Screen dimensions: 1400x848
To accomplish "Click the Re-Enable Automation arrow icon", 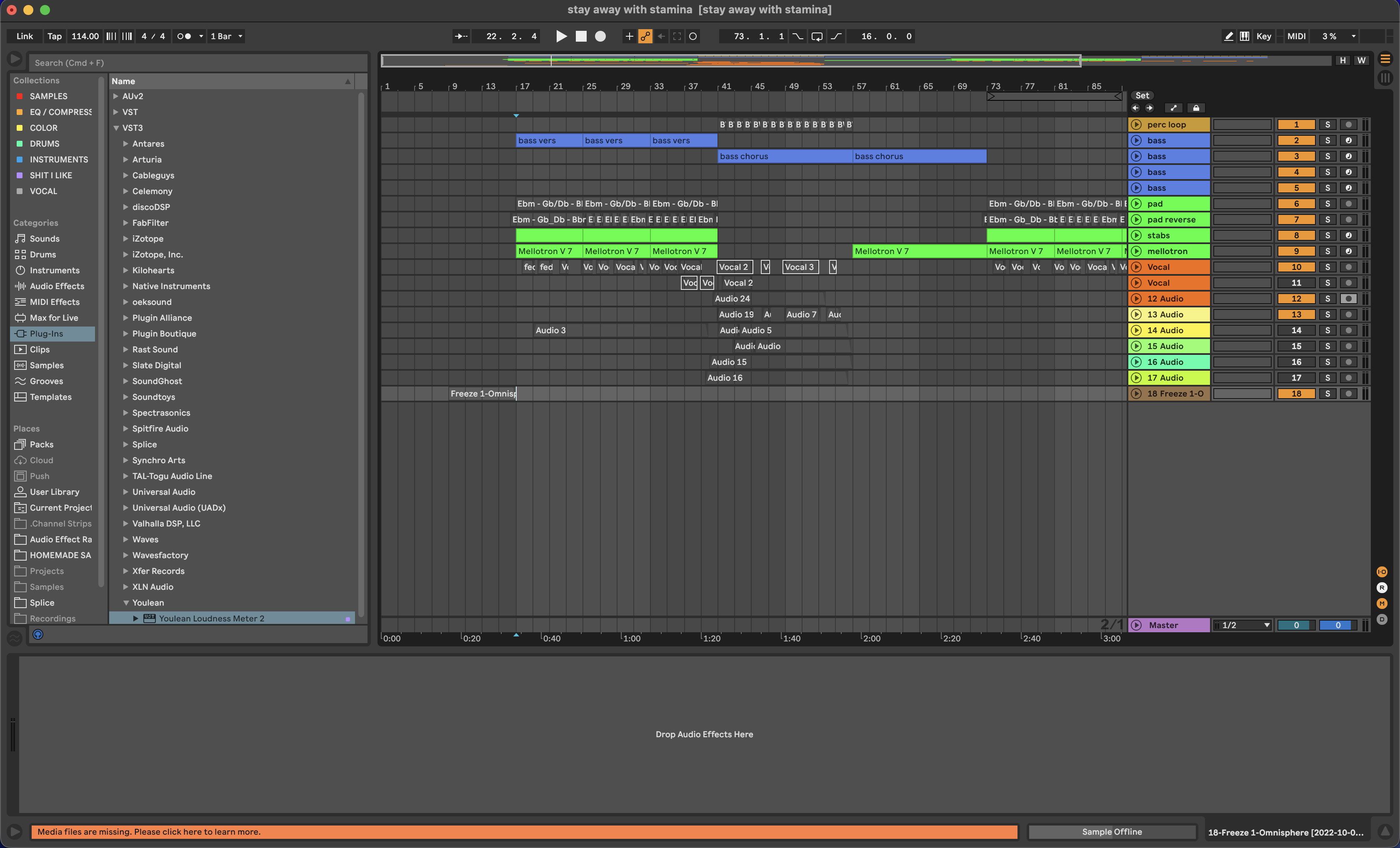I will pyautogui.click(x=661, y=36).
